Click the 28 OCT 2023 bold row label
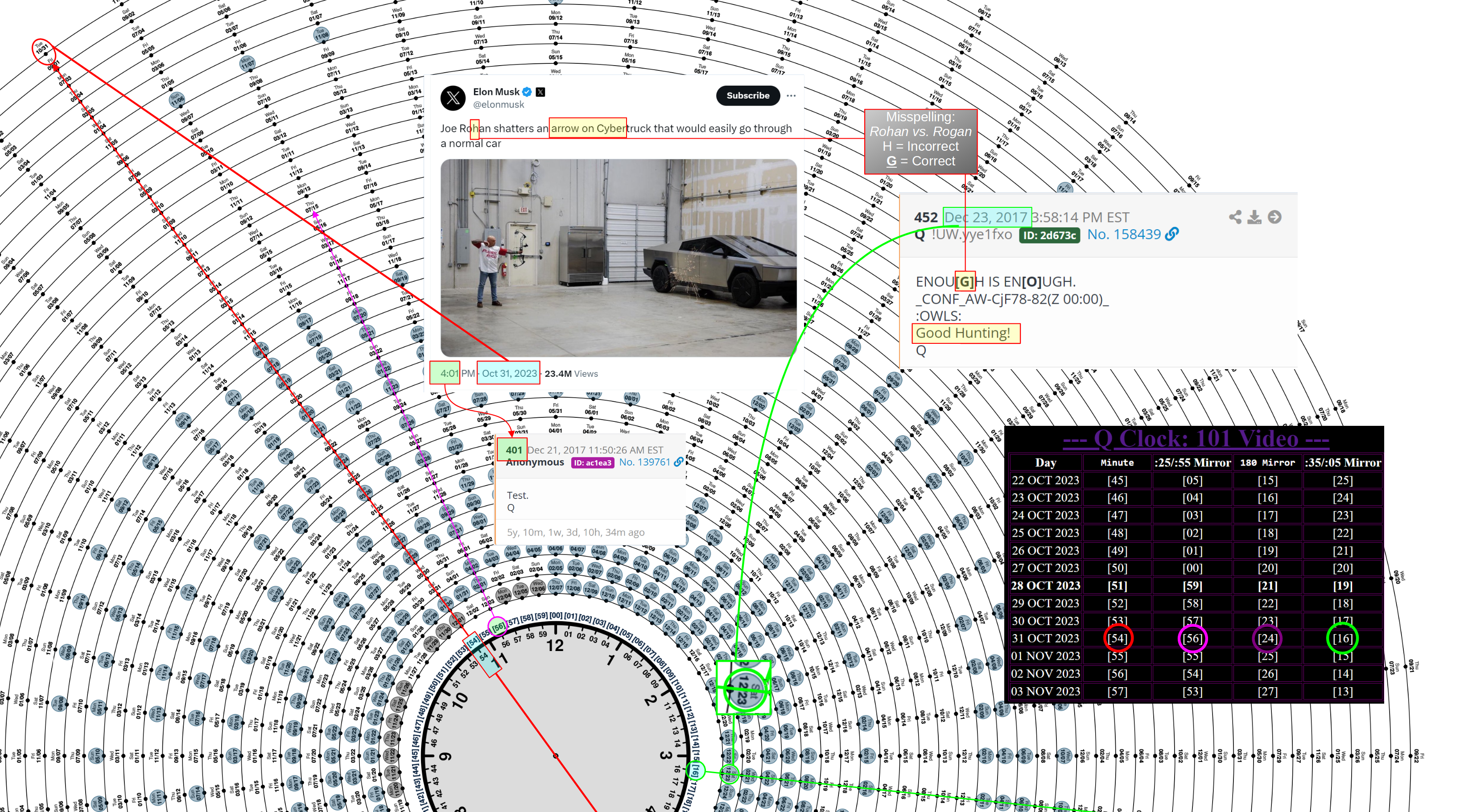This screenshot has width=1460, height=812. coord(1045,585)
